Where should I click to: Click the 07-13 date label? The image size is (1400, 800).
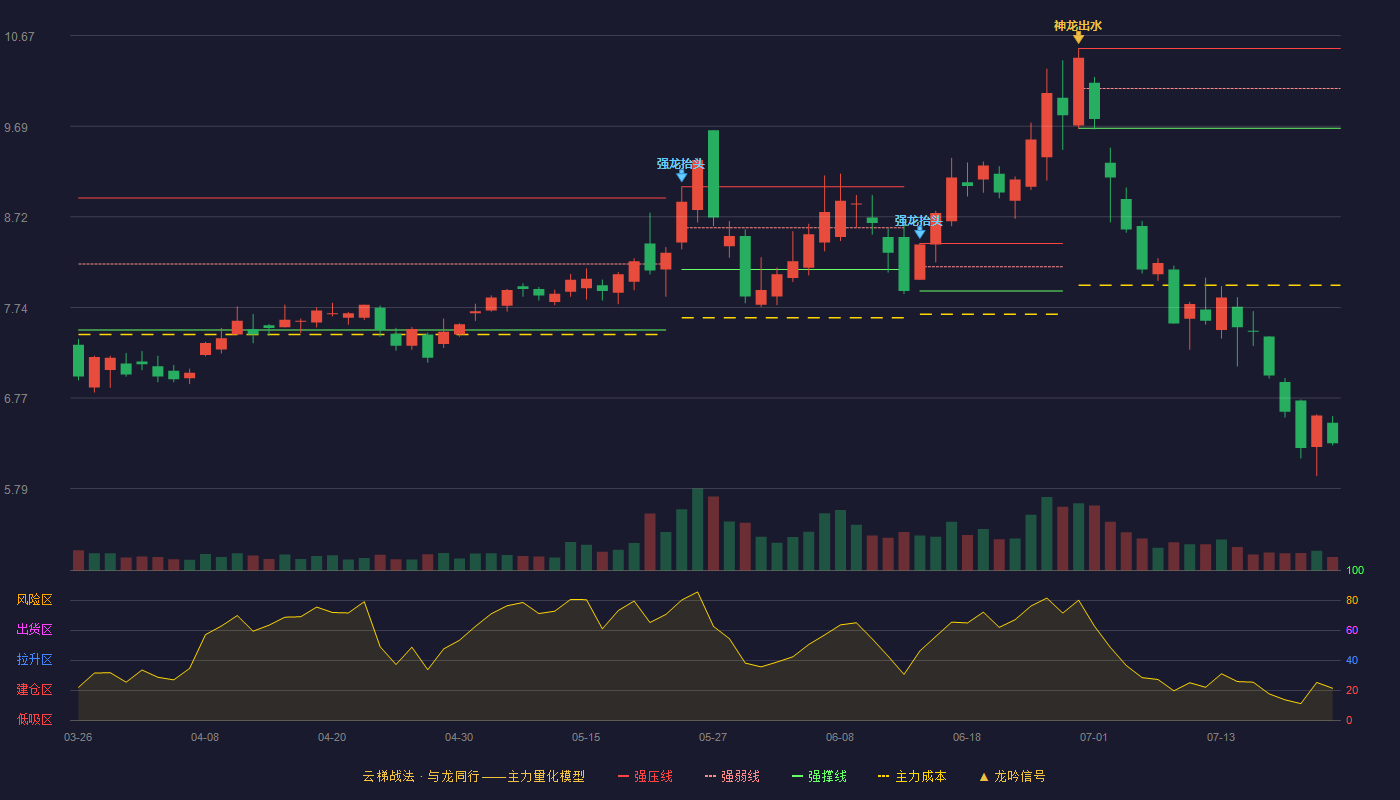[1221, 737]
